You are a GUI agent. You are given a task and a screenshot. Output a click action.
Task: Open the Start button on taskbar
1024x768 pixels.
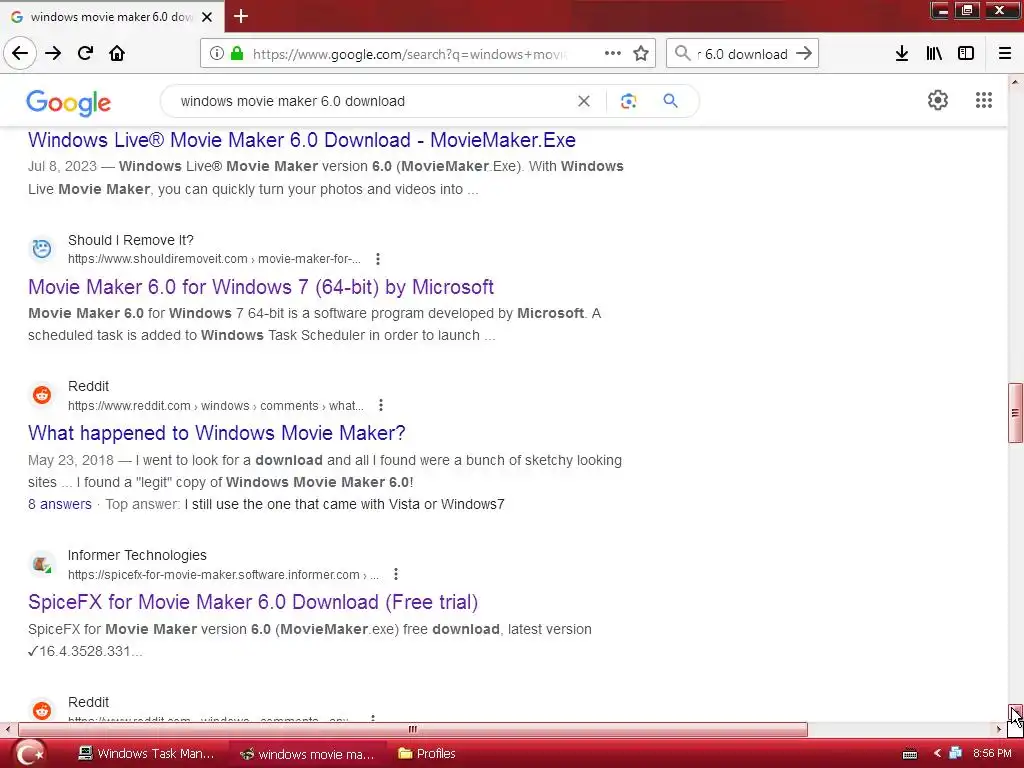tap(29, 753)
